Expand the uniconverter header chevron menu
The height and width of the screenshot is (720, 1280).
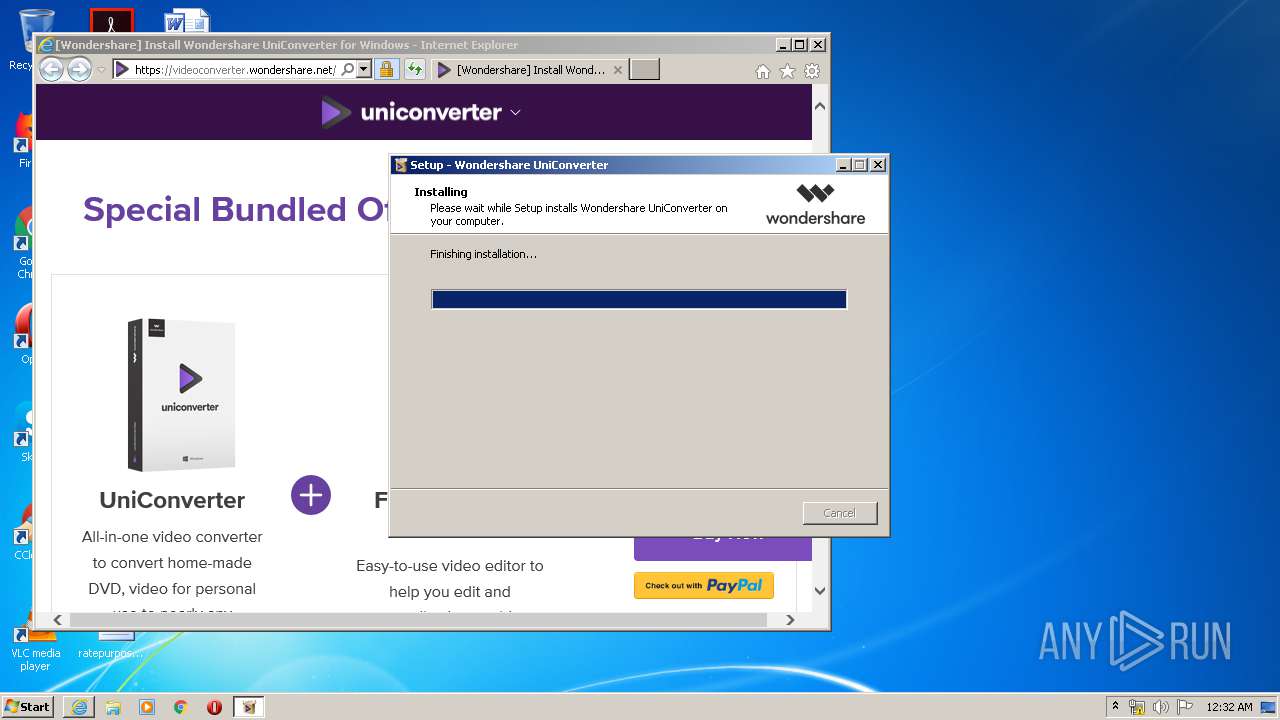point(515,113)
